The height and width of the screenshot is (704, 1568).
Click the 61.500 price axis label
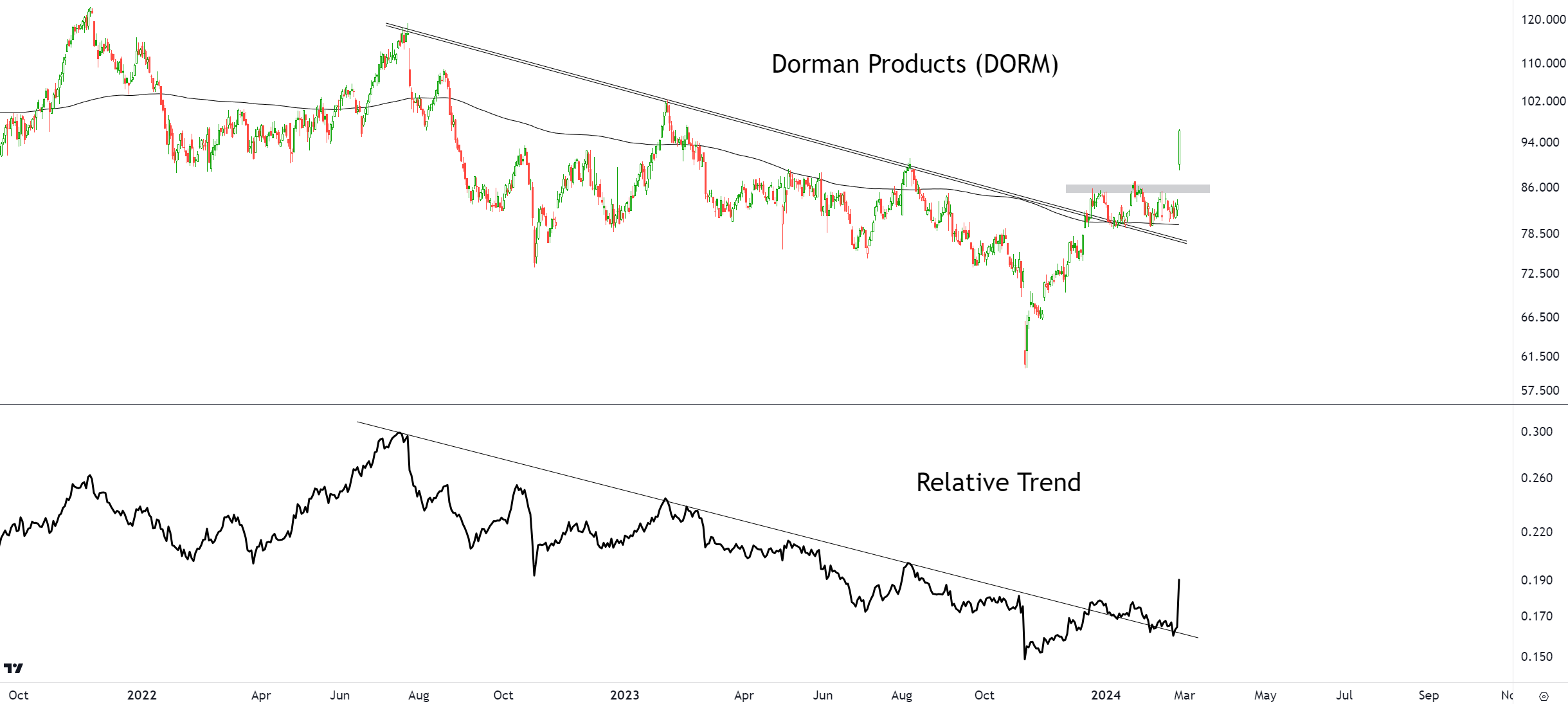click(x=1540, y=356)
